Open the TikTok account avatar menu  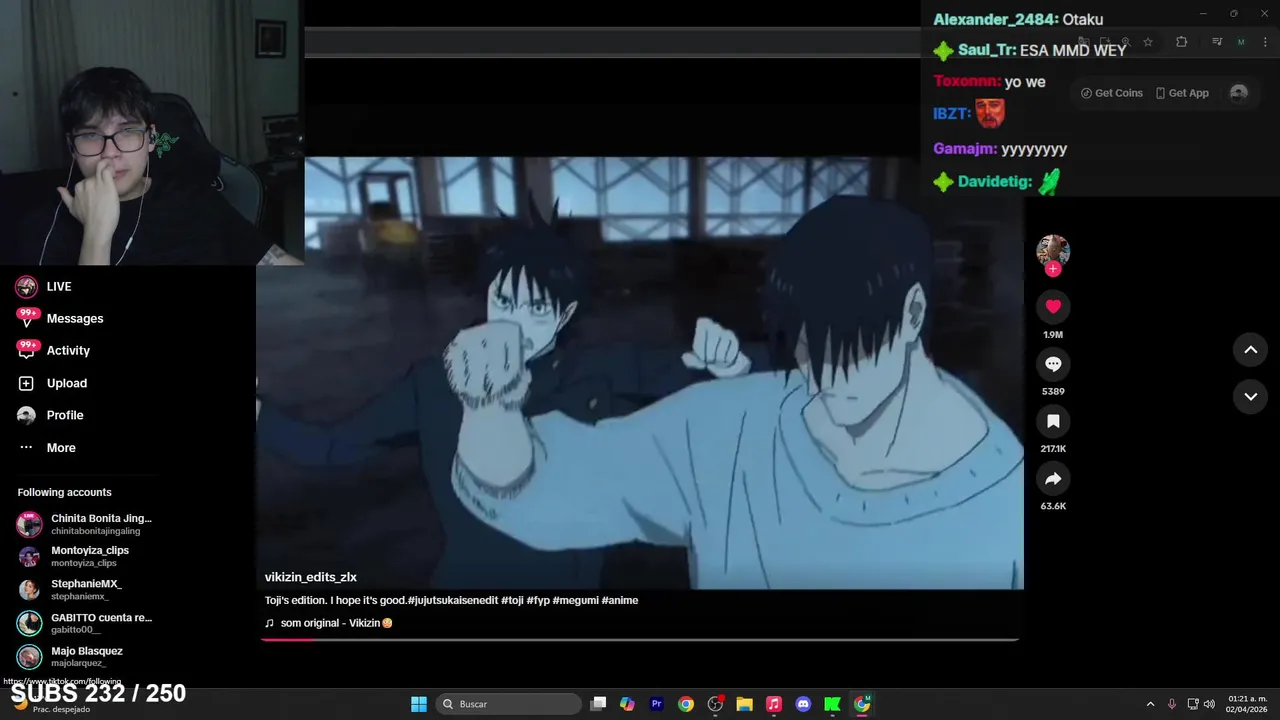coord(1239,93)
